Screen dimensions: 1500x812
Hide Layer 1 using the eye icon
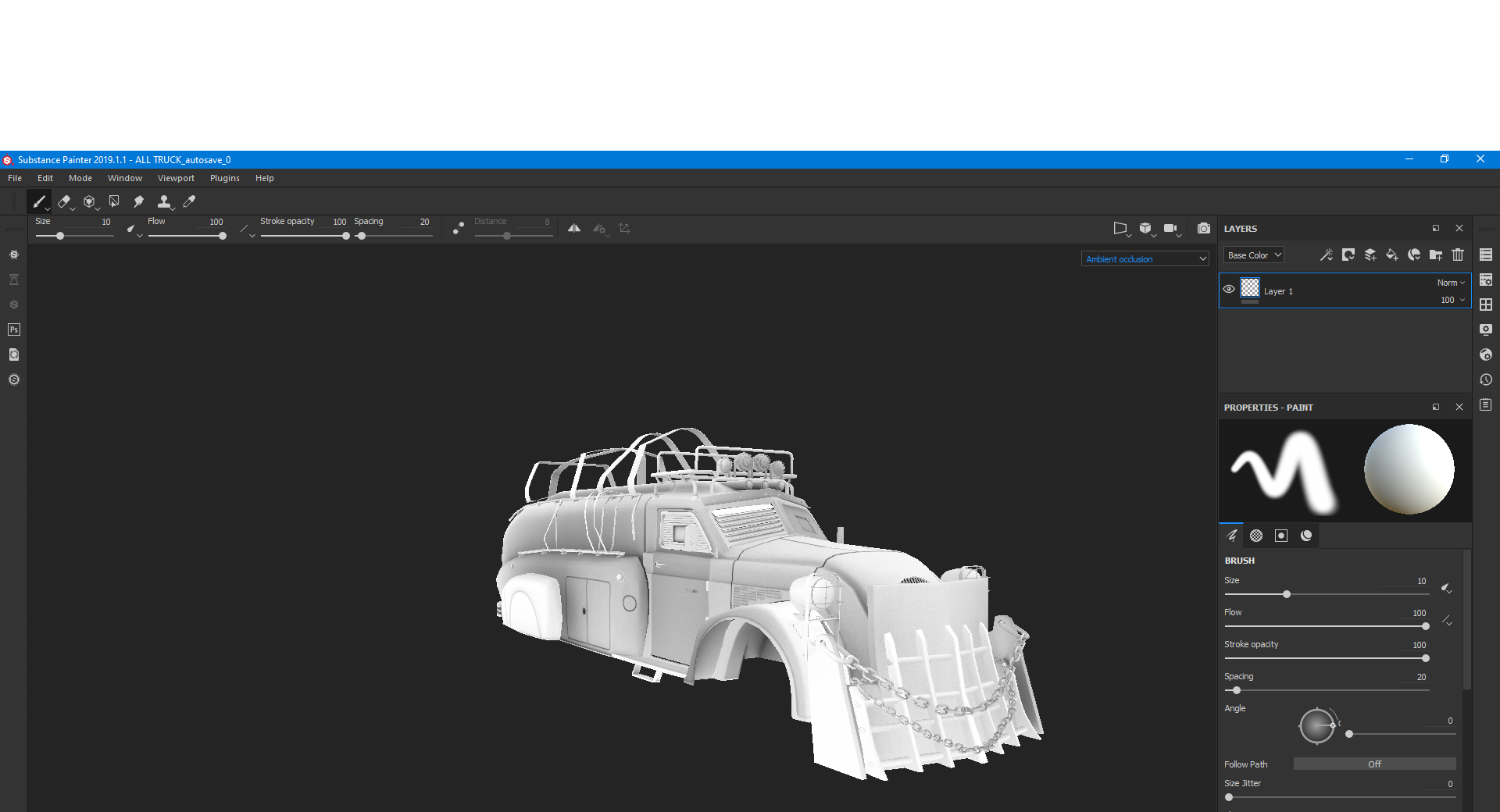point(1229,290)
